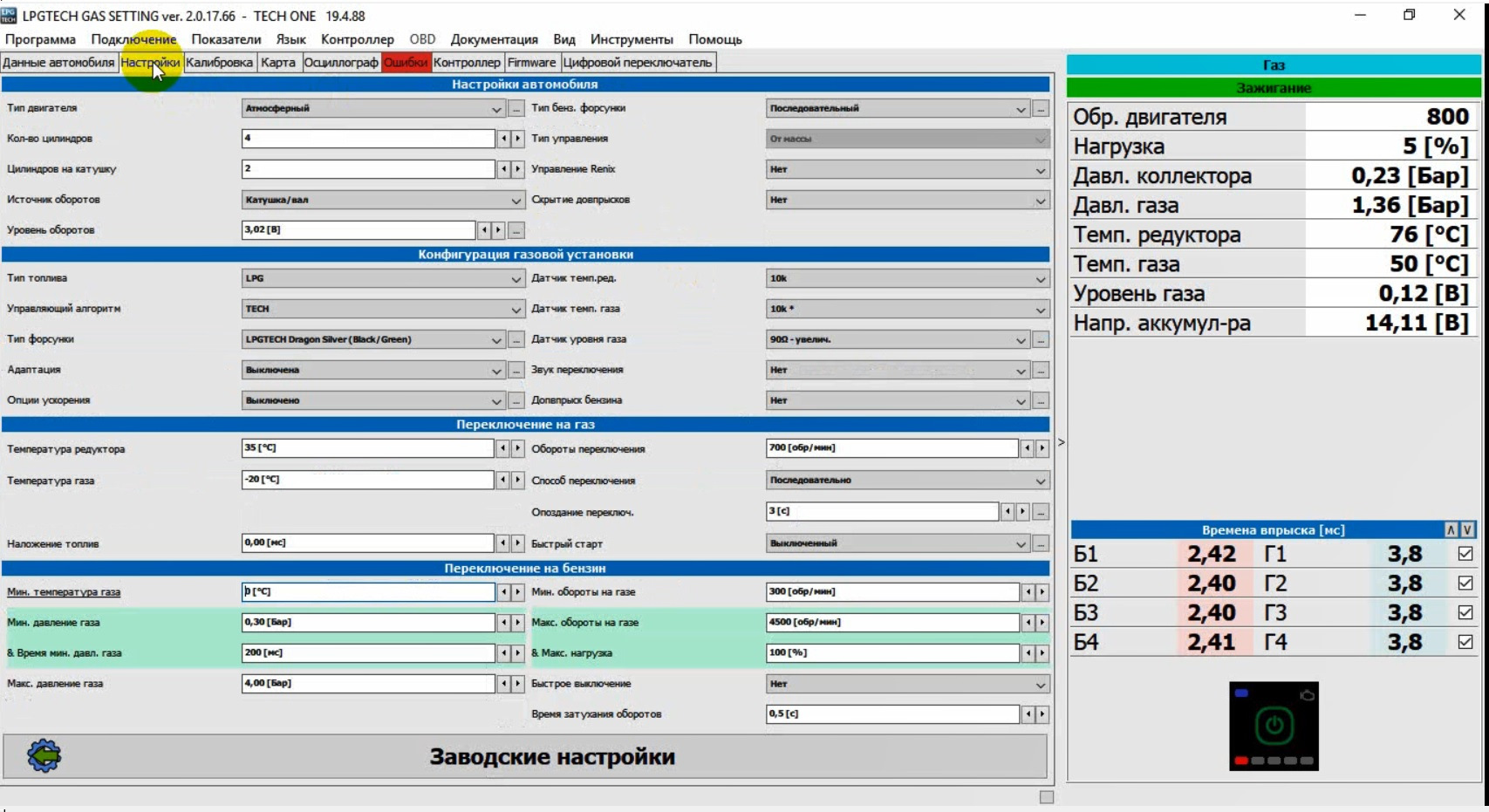
Task: Collapse the right panel with the splitter arrow
Action: click(1061, 442)
